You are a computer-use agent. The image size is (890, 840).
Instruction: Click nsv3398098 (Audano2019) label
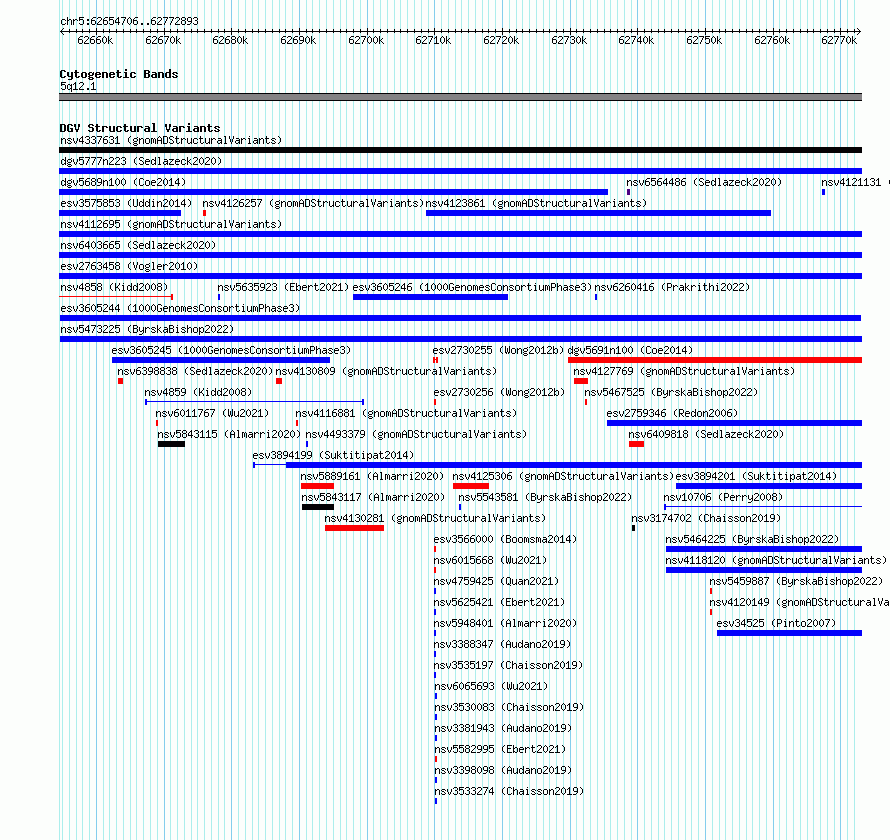pyautogui.click(x=503, y=770)
